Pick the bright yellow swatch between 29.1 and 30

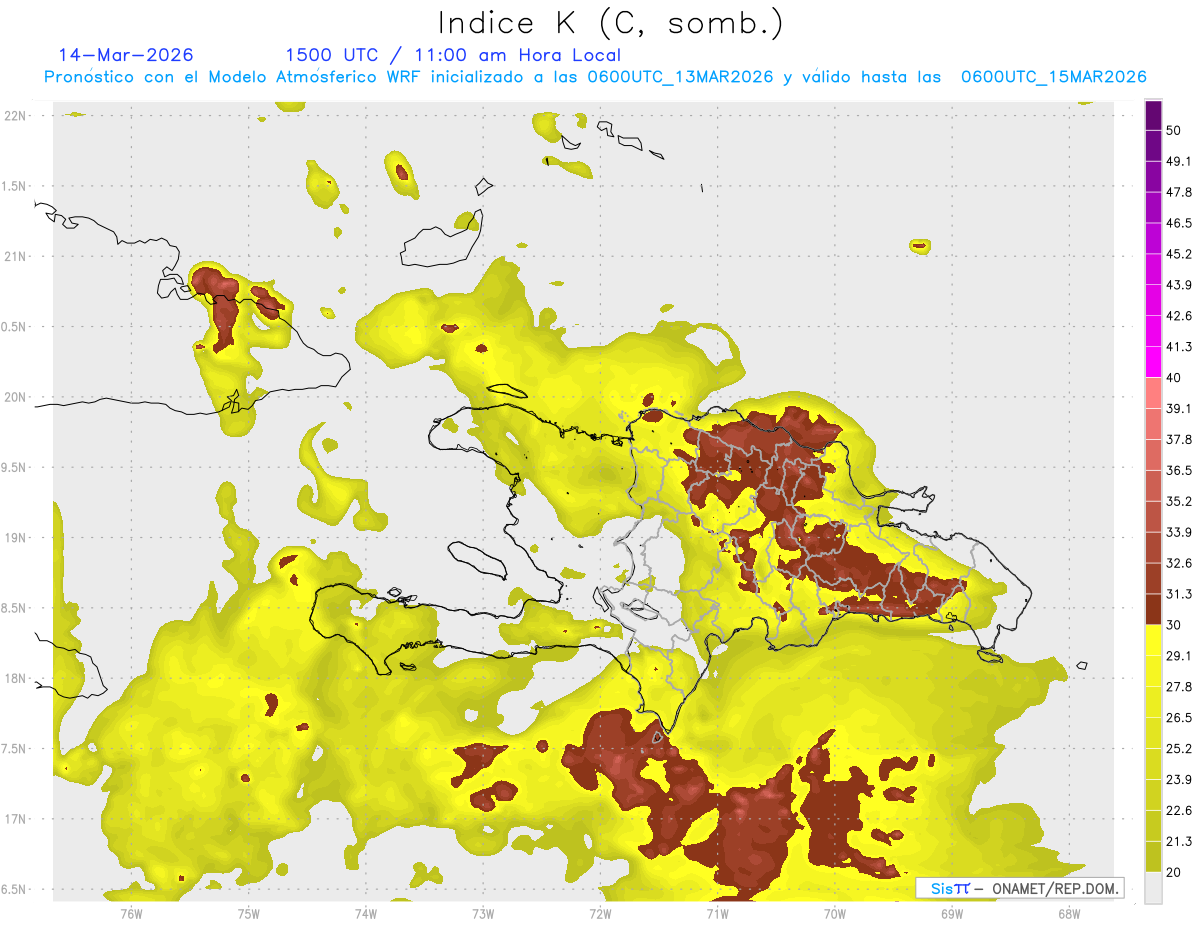pyautogui.click(x=1153, y=640)
